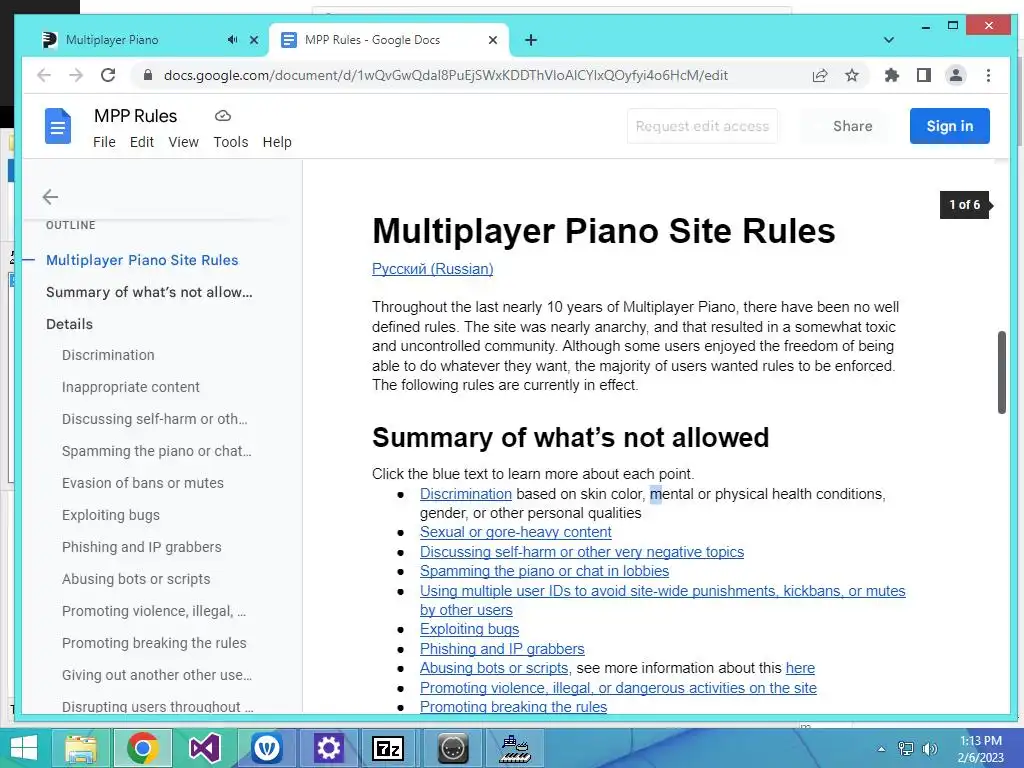1024x768 pixels.
Task: Jump to Abusing bots or scripts outline item
Action: [x=136, y=579]
